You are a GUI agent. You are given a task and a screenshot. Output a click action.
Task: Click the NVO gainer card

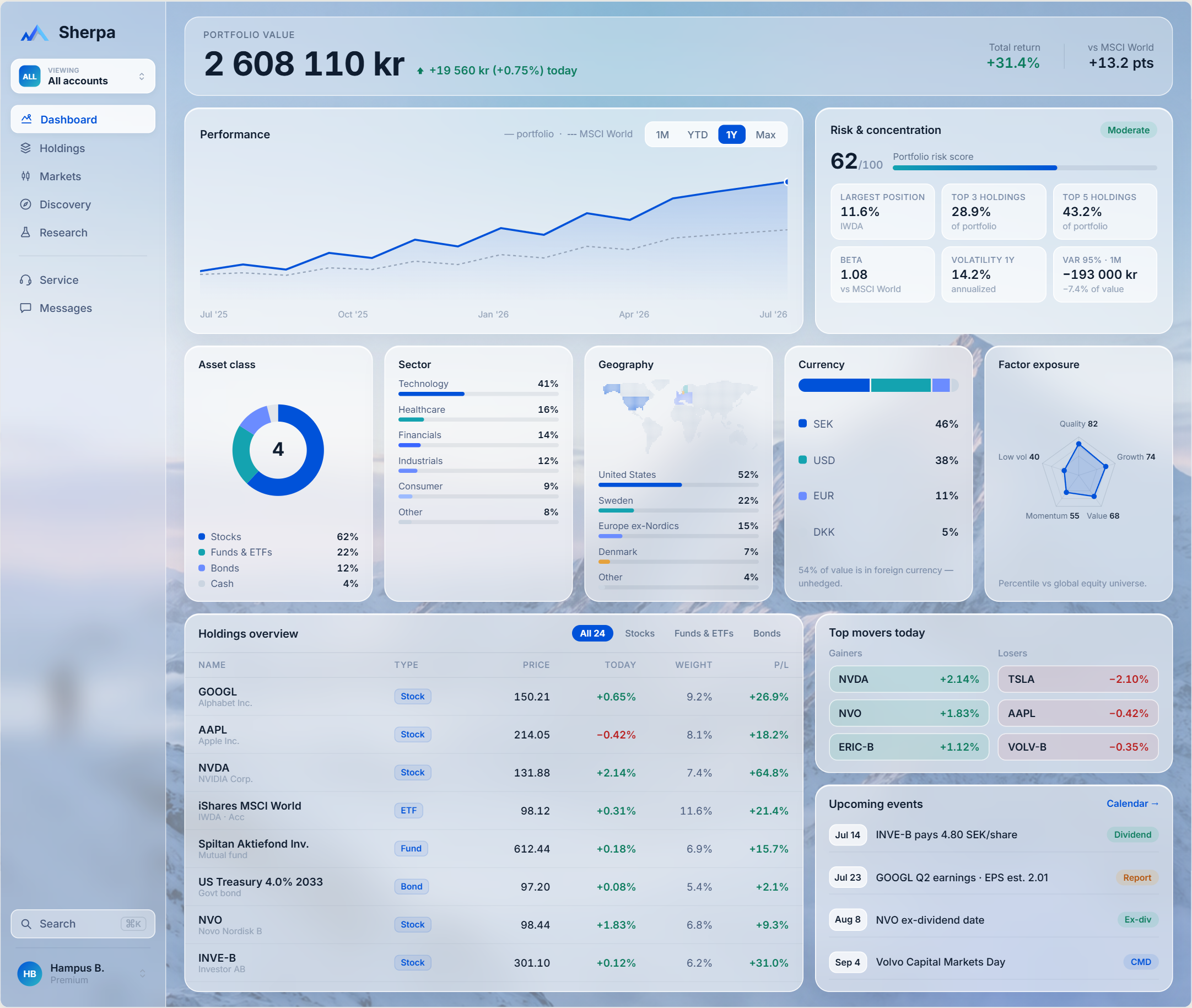click(x=909, y=713)
